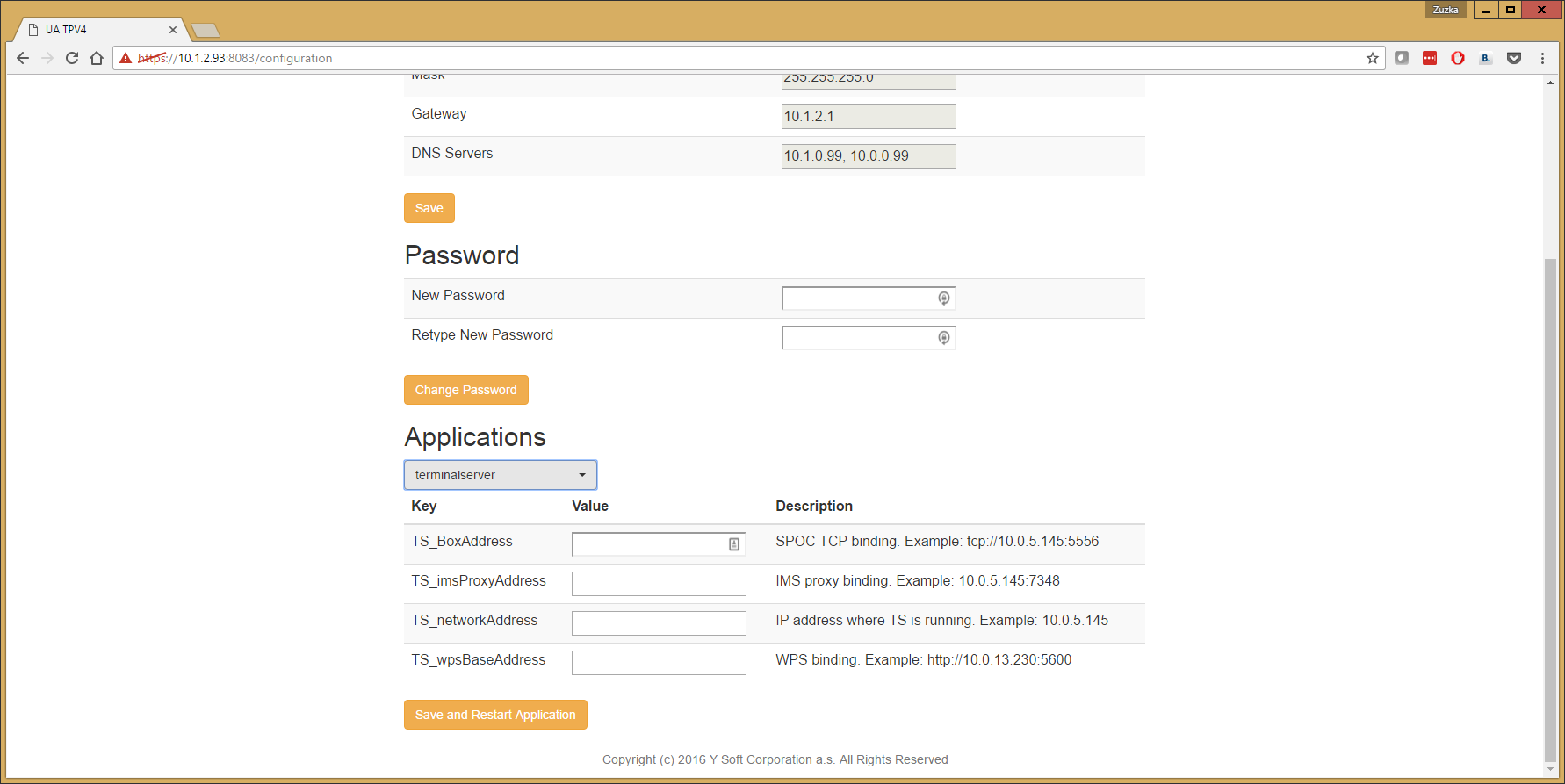This screenshot has height=784, width=1565.
Task: Reload the configuration page
Action: pyautogui.click(x=72, y=58)
